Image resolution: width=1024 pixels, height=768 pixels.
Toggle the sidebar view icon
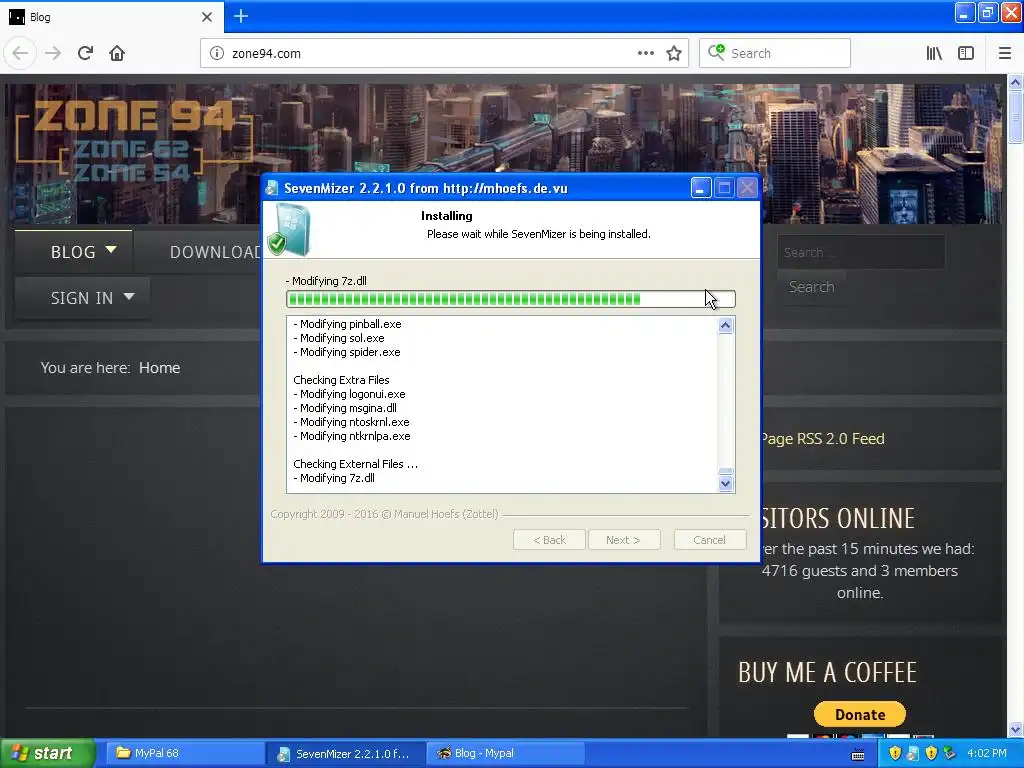pyautogui.click(x=966, y=53)
